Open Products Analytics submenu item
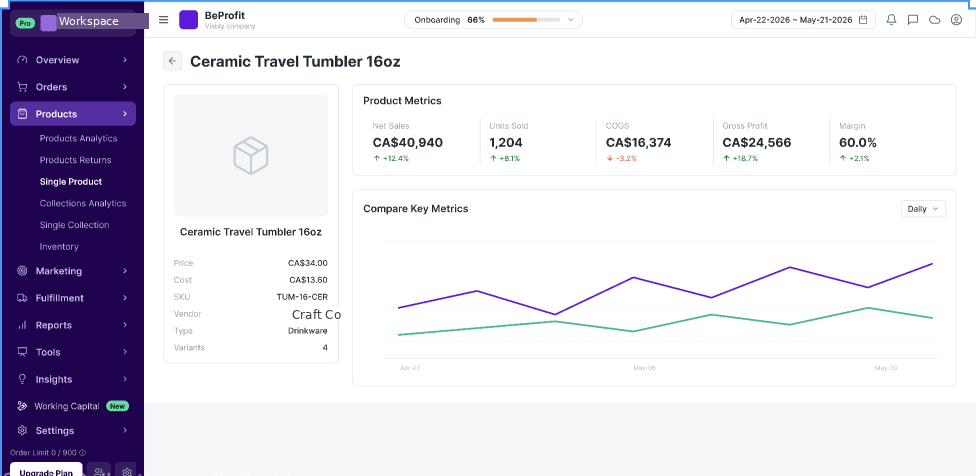This screenshot has width=976, height=476. tap(78, 138)
